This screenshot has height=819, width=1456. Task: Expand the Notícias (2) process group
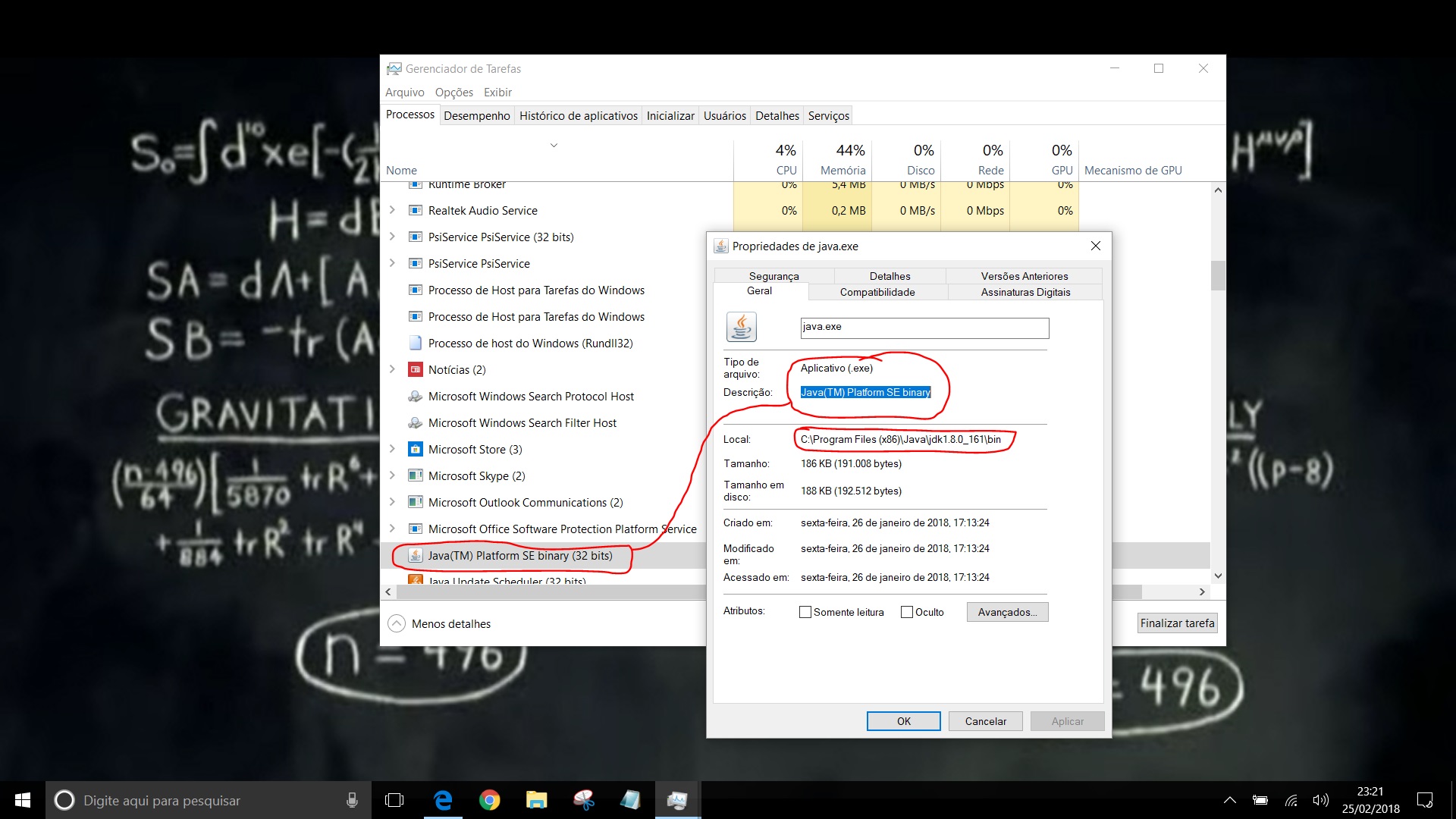tap(392, 369)
